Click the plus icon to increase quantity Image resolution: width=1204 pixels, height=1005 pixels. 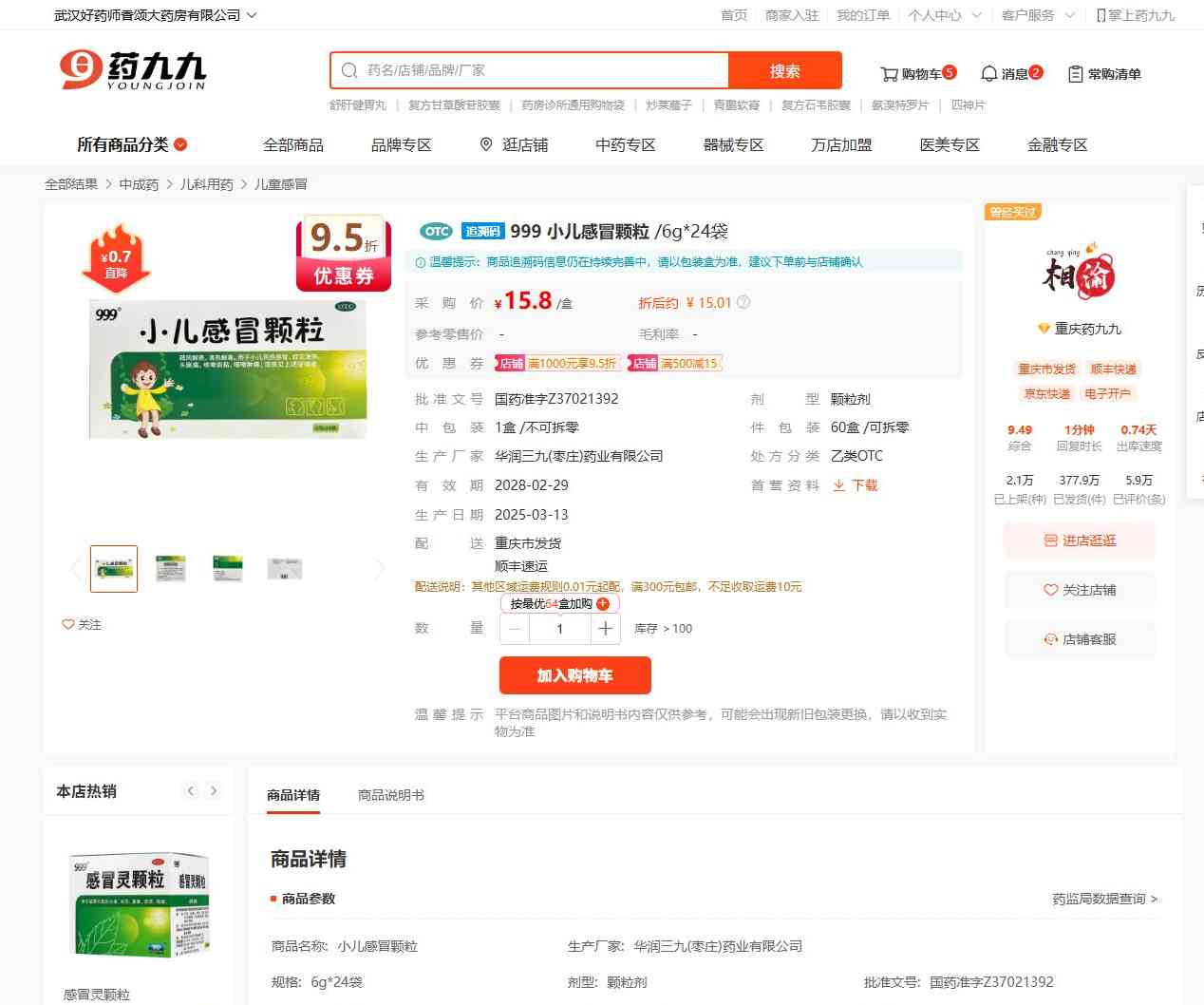coord(605,629)
